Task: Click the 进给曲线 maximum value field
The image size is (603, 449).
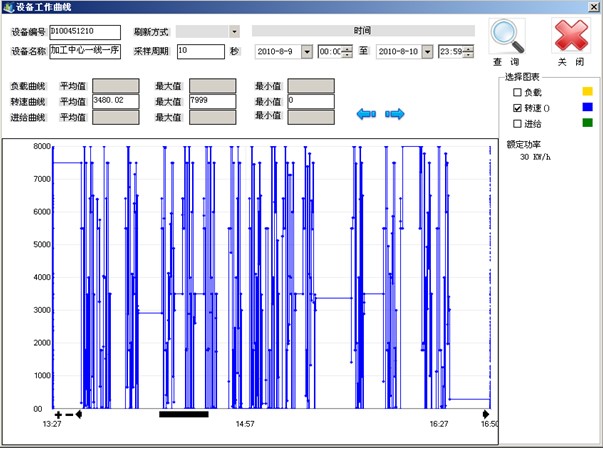Action: pos(213,117)
